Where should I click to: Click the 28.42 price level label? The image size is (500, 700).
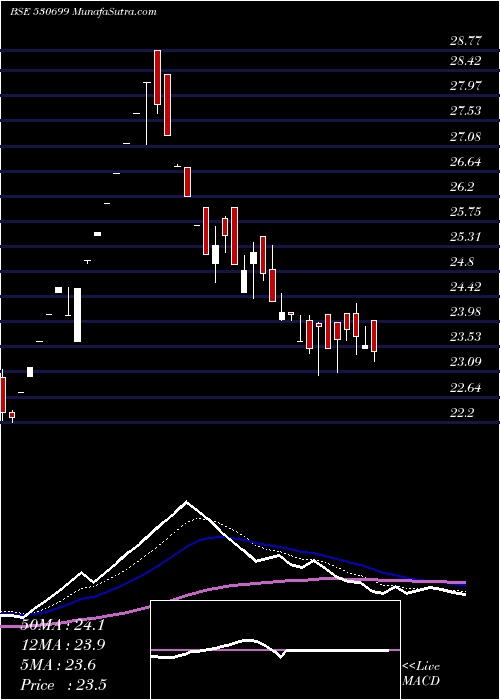466,61
